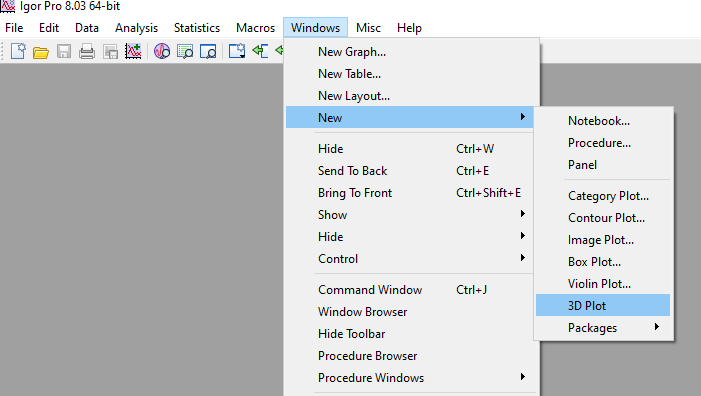Click the Append Traces graph icon
The image size is (701, 396).
[133, 51]
